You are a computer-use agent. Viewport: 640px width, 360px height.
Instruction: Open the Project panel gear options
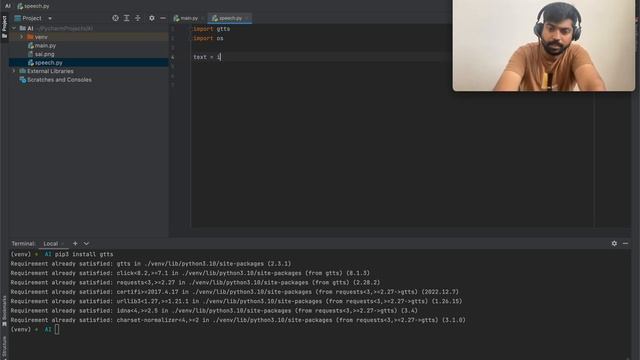(x=152, y=18)
